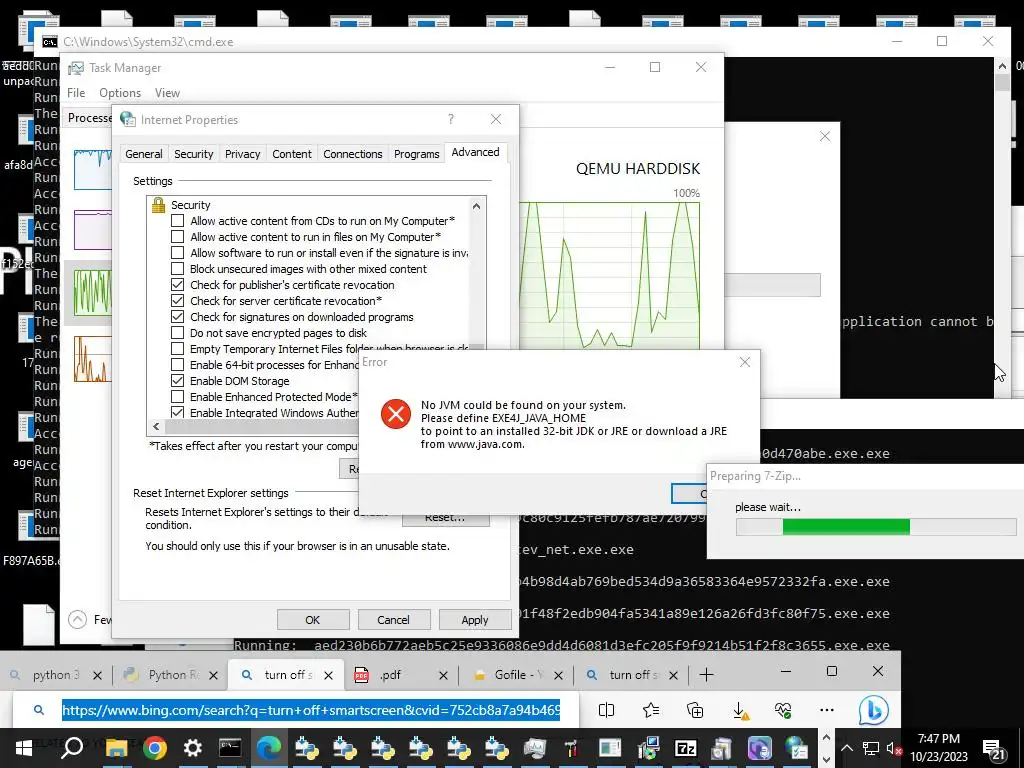Click OK in Internet Properties
This screenshot has height=768, width=1024.
coord(313,620)
